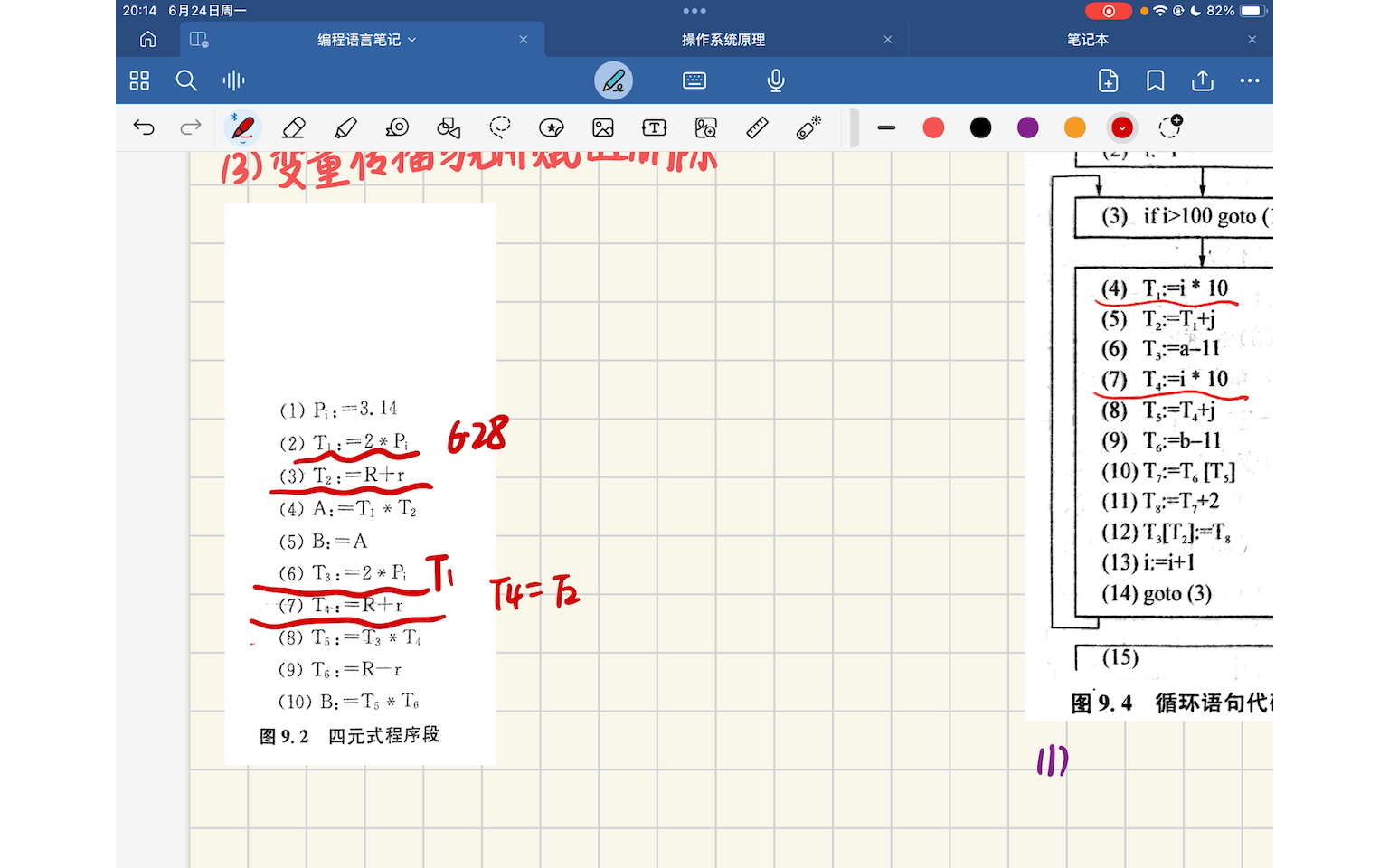Open search with the magnifier icon

point(186,80)
